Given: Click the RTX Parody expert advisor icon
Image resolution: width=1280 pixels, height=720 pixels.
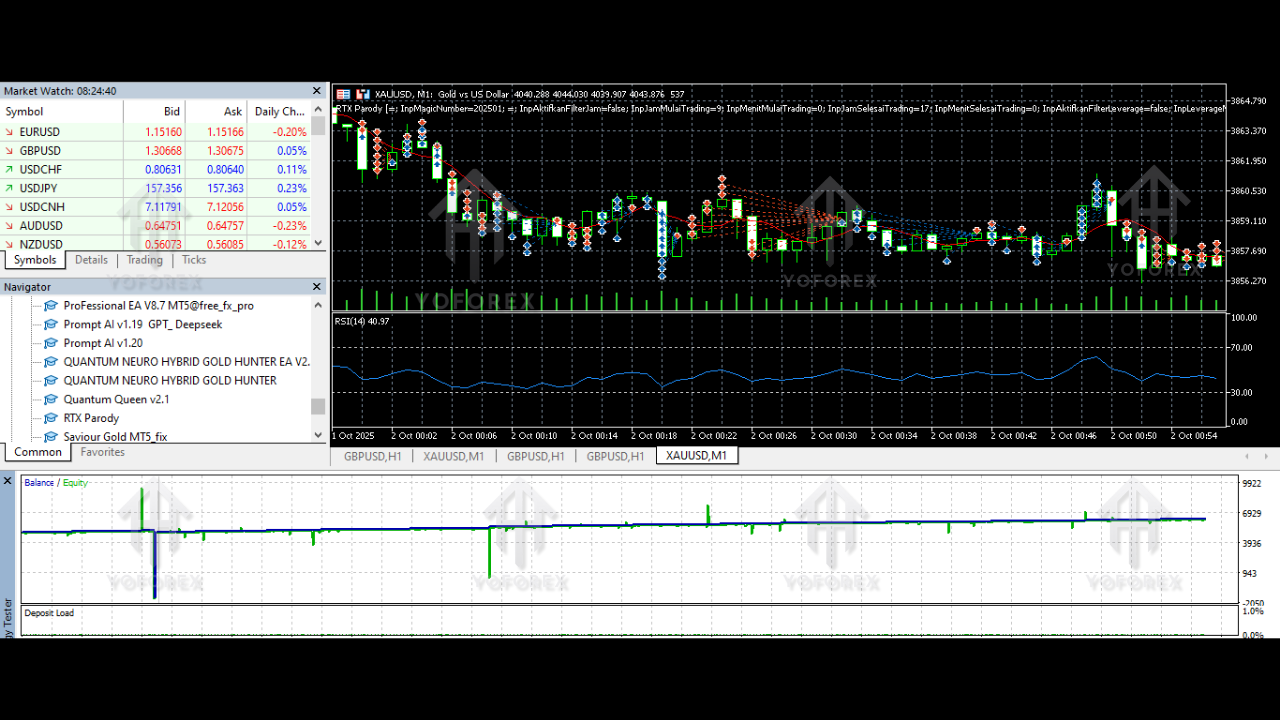Looking at the screenshot, I should point(51,418).
